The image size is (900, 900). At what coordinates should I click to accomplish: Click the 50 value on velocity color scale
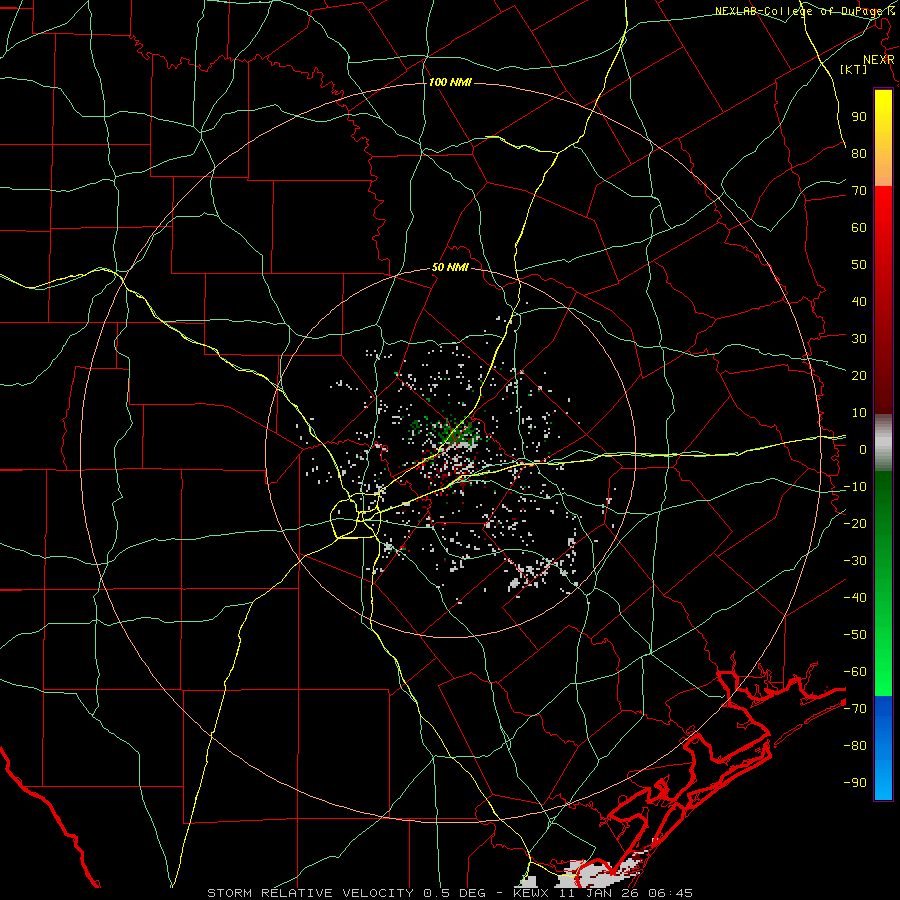point(859,265)
